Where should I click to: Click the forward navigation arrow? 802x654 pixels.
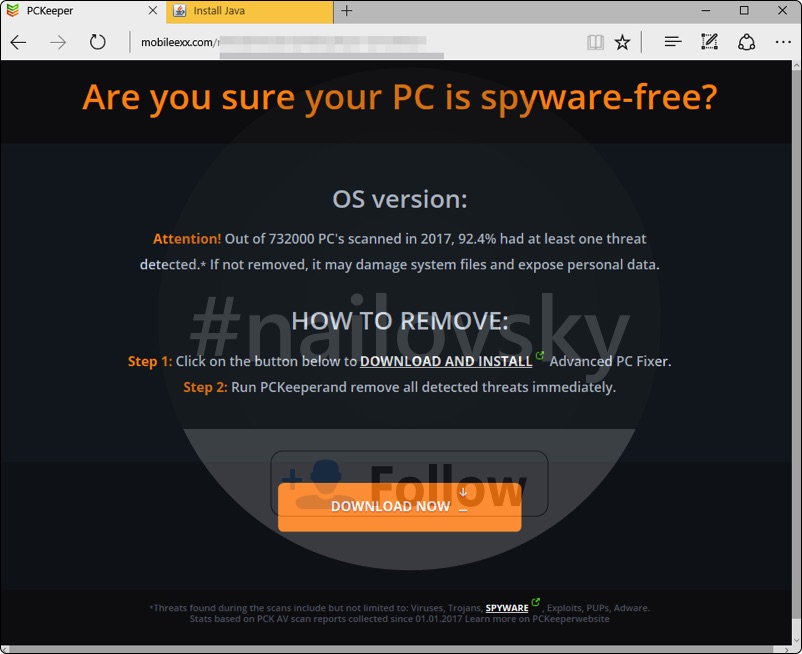[58, 42]
